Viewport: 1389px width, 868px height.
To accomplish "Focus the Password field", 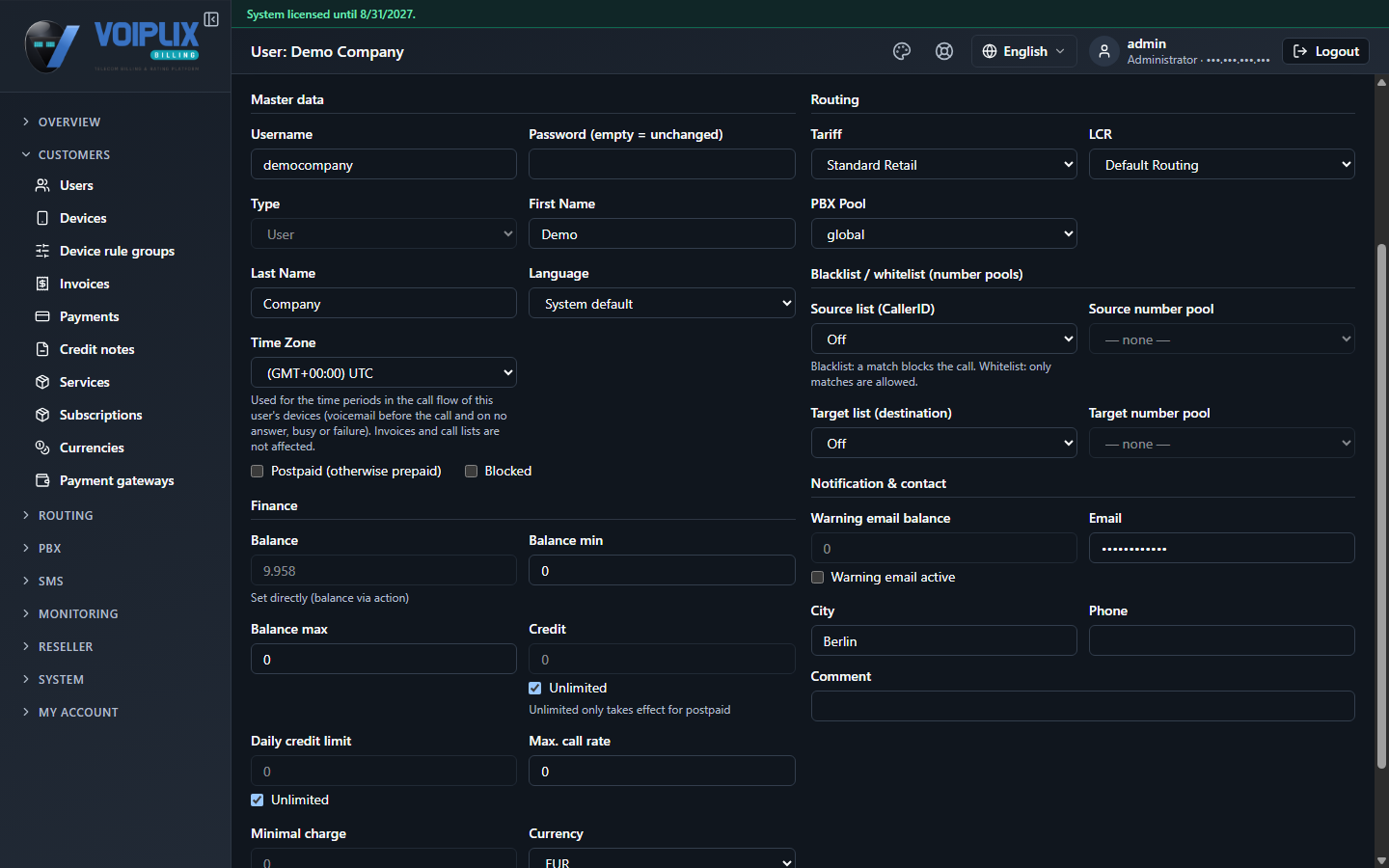I will coord(662,165).
